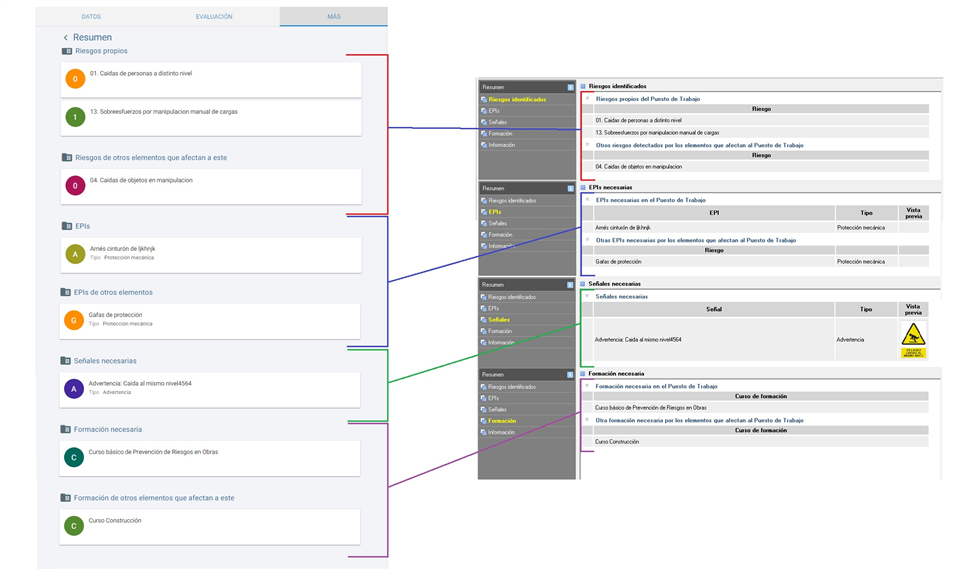Select the MÁS tab
The image size is (960, 570).
point(333,17)
